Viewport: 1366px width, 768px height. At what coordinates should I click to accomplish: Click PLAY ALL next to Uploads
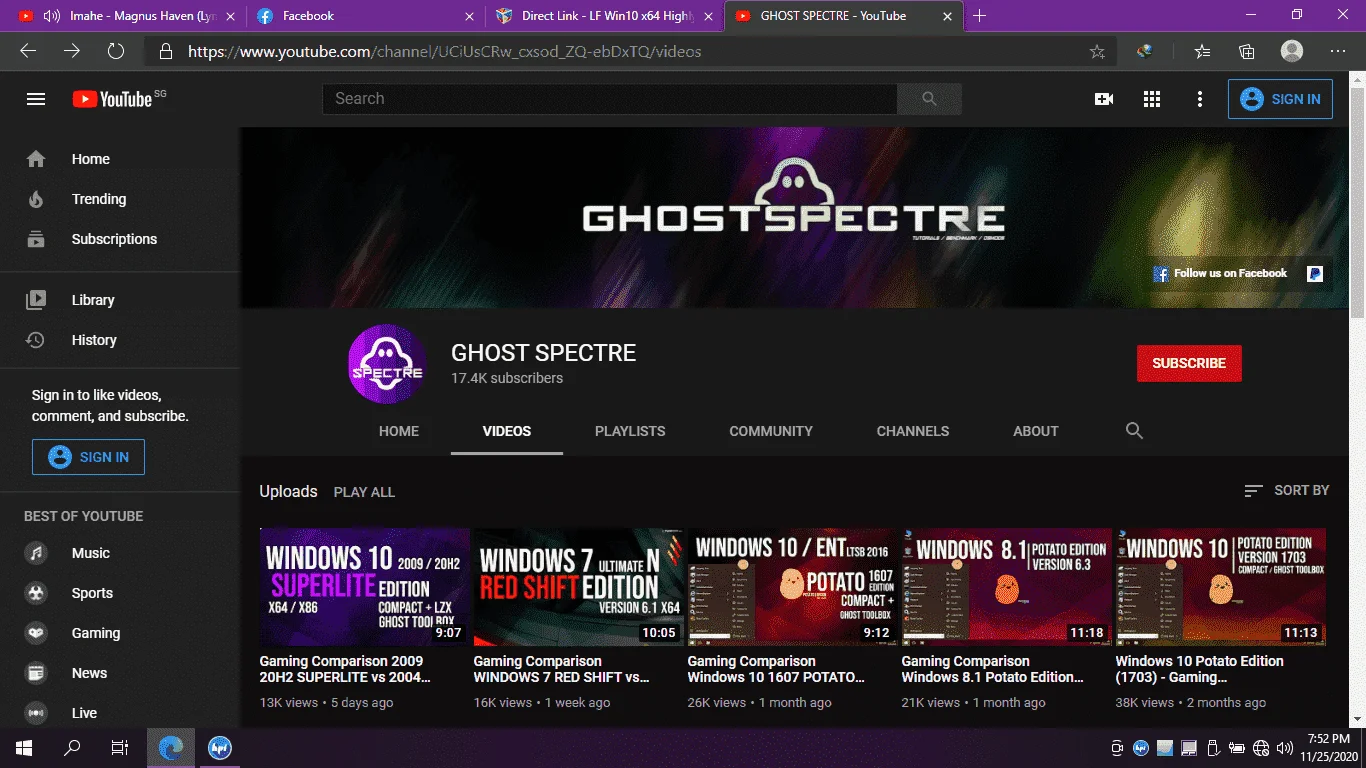click(364, 492)
